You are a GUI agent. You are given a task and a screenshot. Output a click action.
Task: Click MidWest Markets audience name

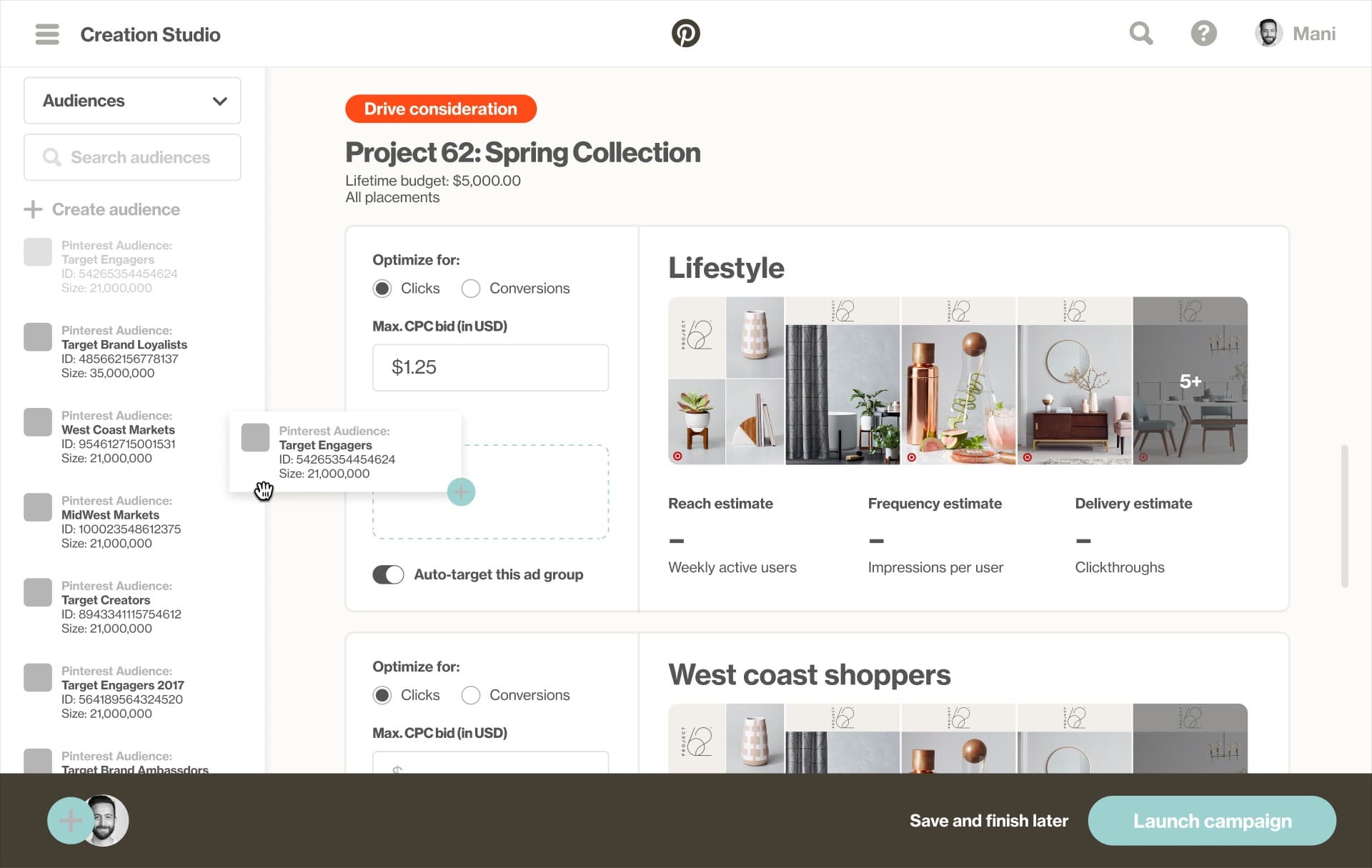click(x=110, y=514)
